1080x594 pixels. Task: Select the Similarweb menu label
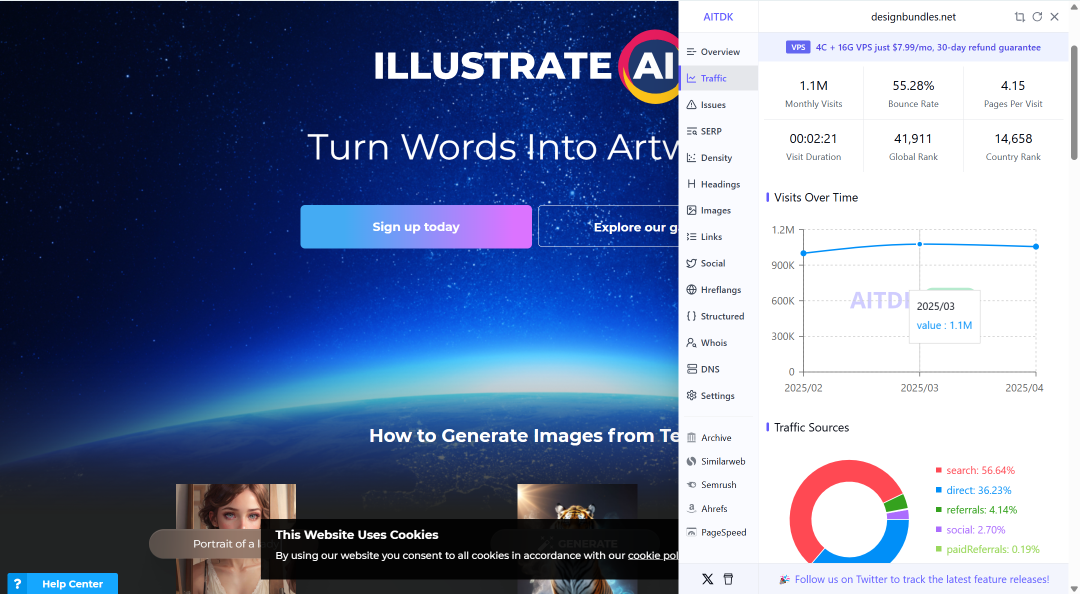(x=723, y=462)
